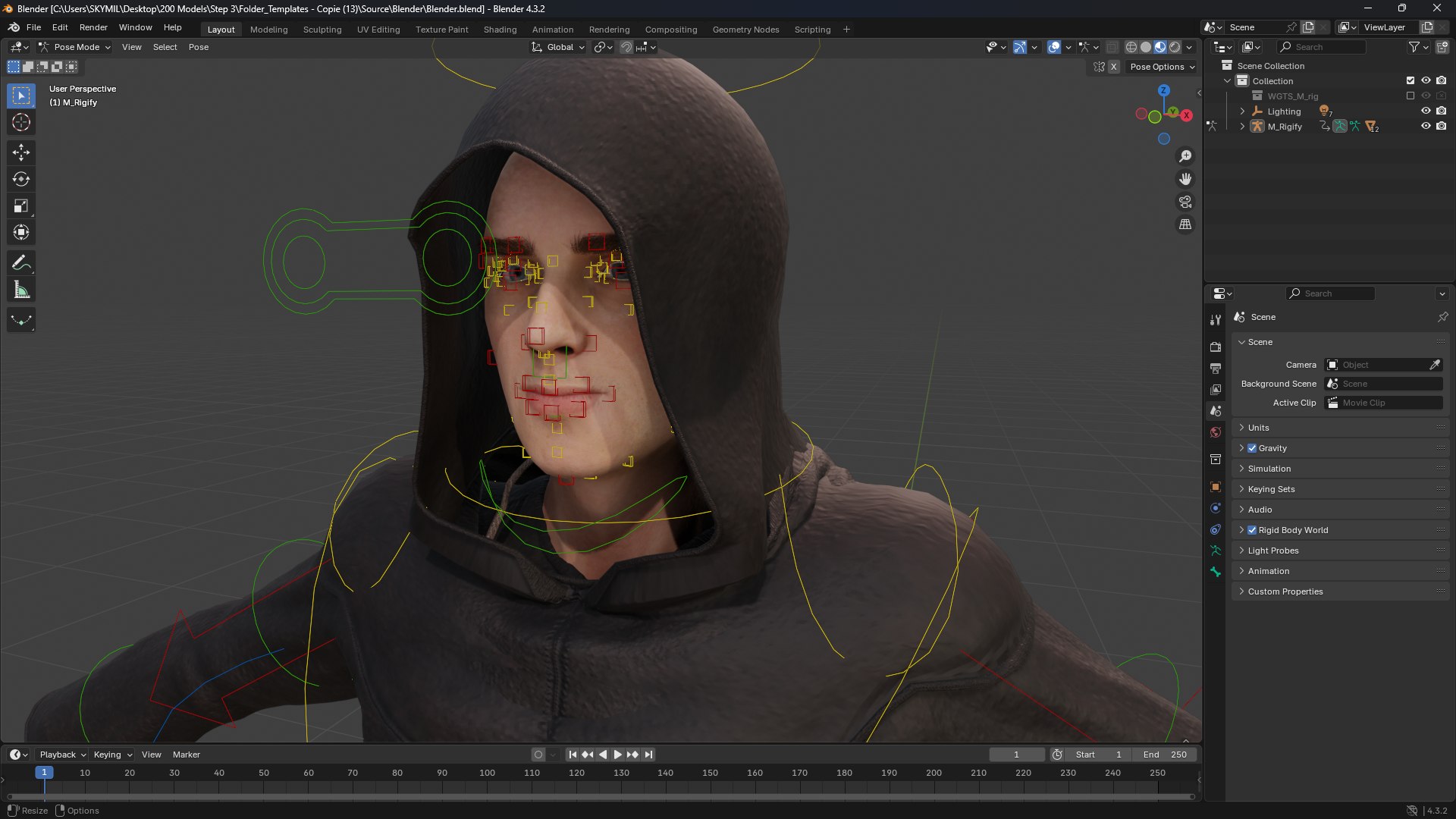Select the Breakdowner pose tool
1456x819 pixels.
coord(21,320)
